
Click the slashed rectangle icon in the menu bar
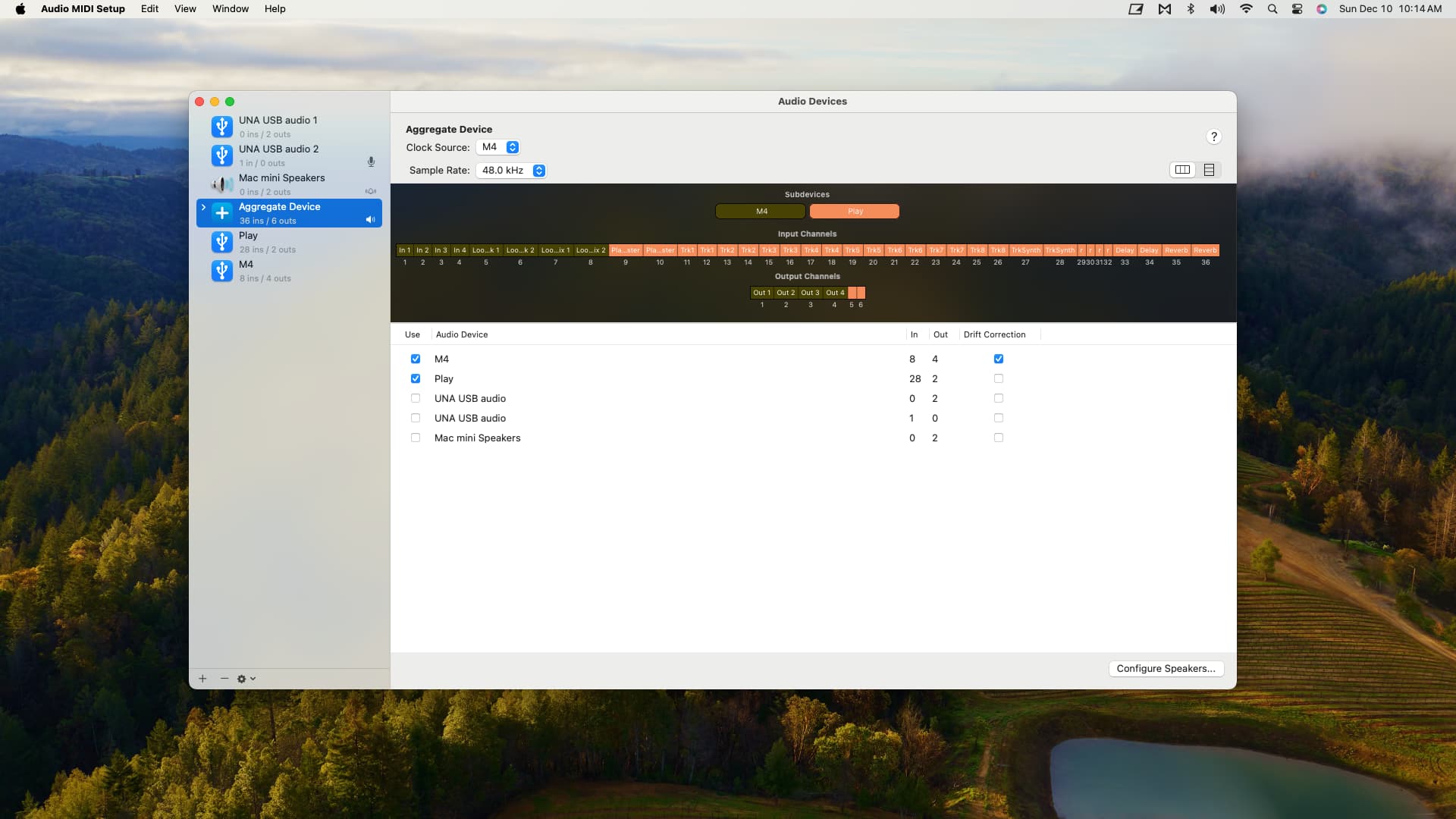coord(1136,9)
